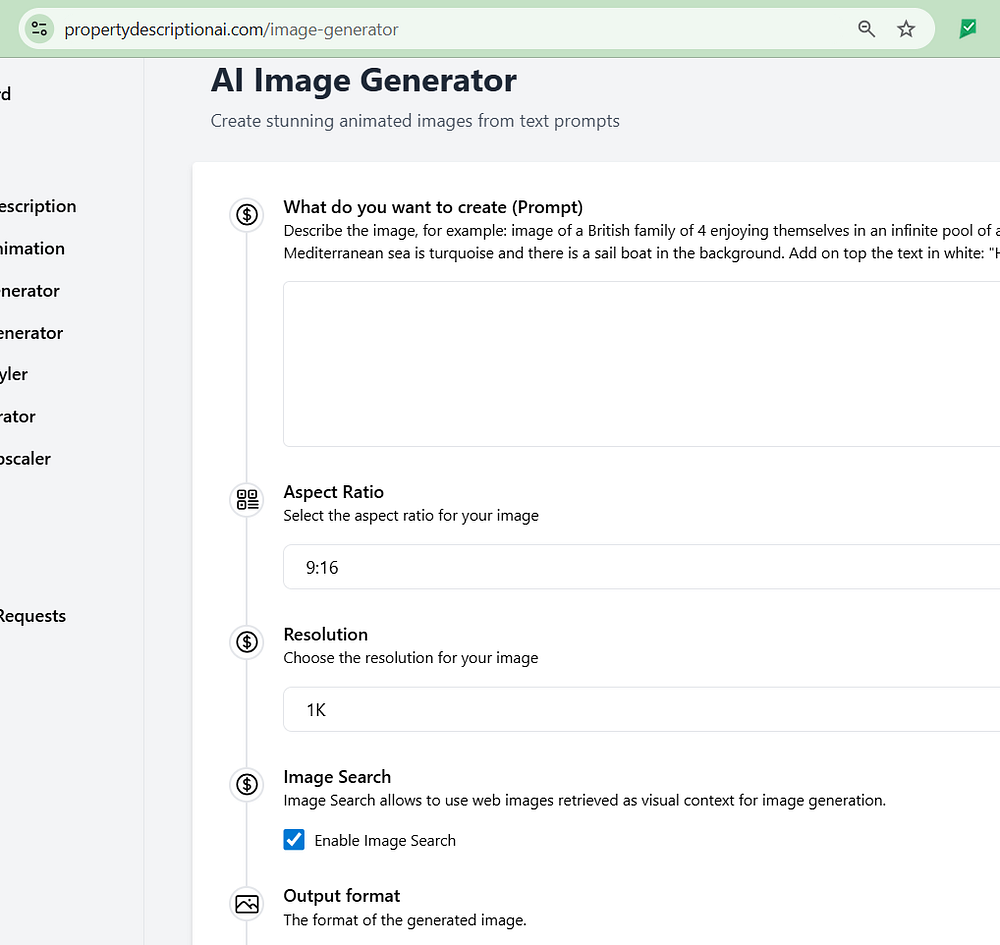This screenshot has width=1000, height=945.
Task: Click the QR-style icon beside Aspect Ratio
Action: point(247,499)
